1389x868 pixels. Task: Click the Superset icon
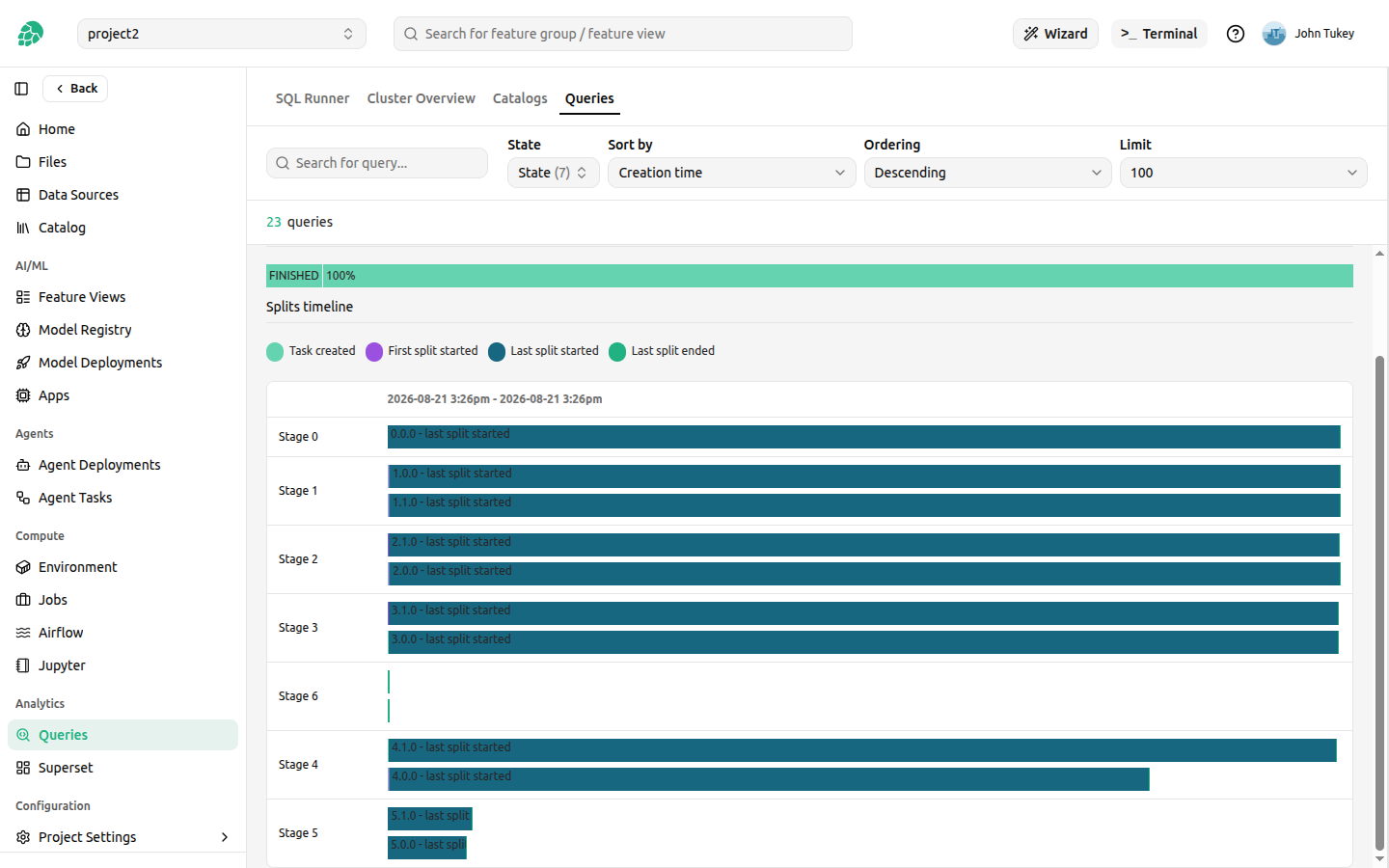coord(23,768)
